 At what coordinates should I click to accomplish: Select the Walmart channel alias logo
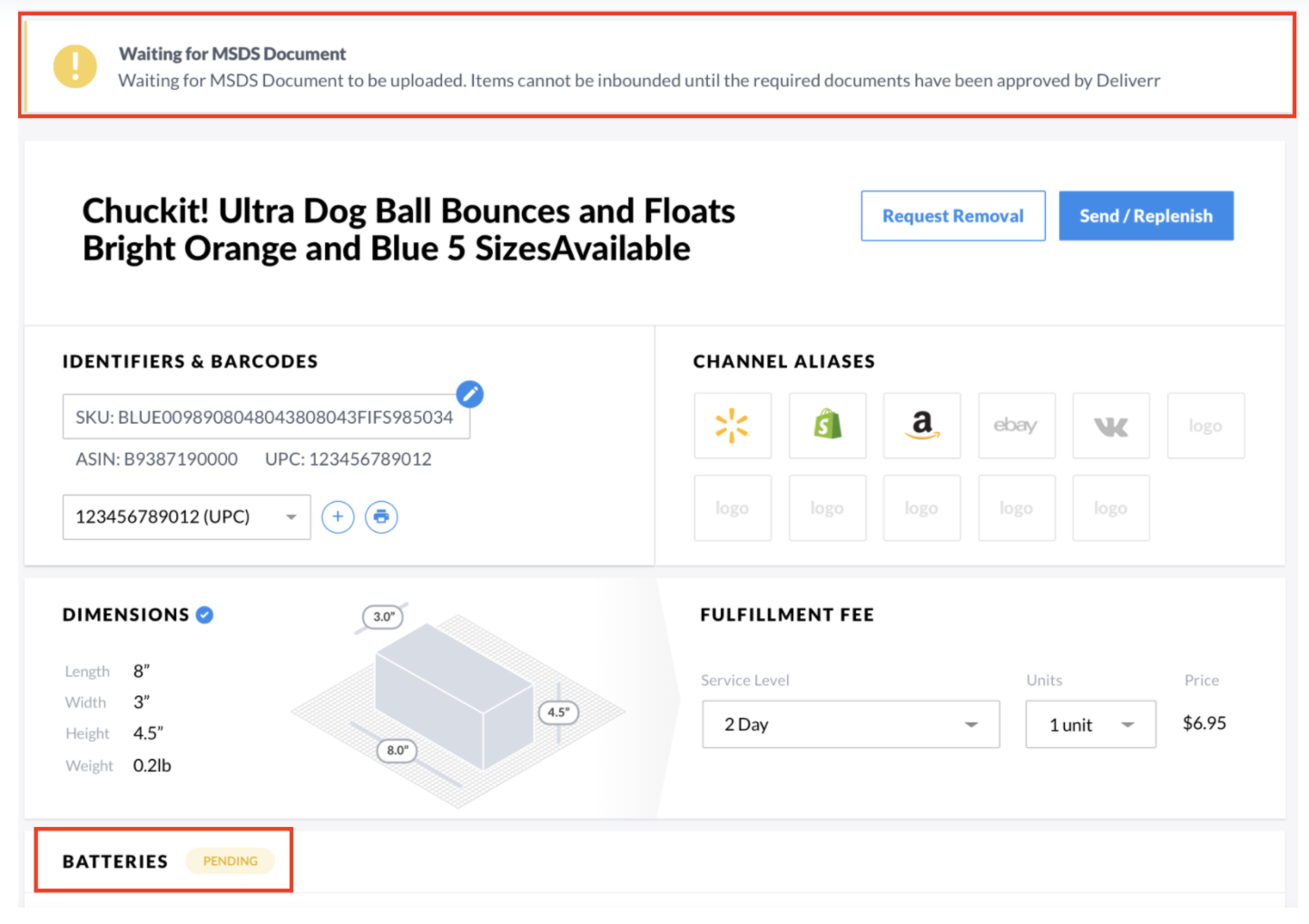click(x=733, y=426)
